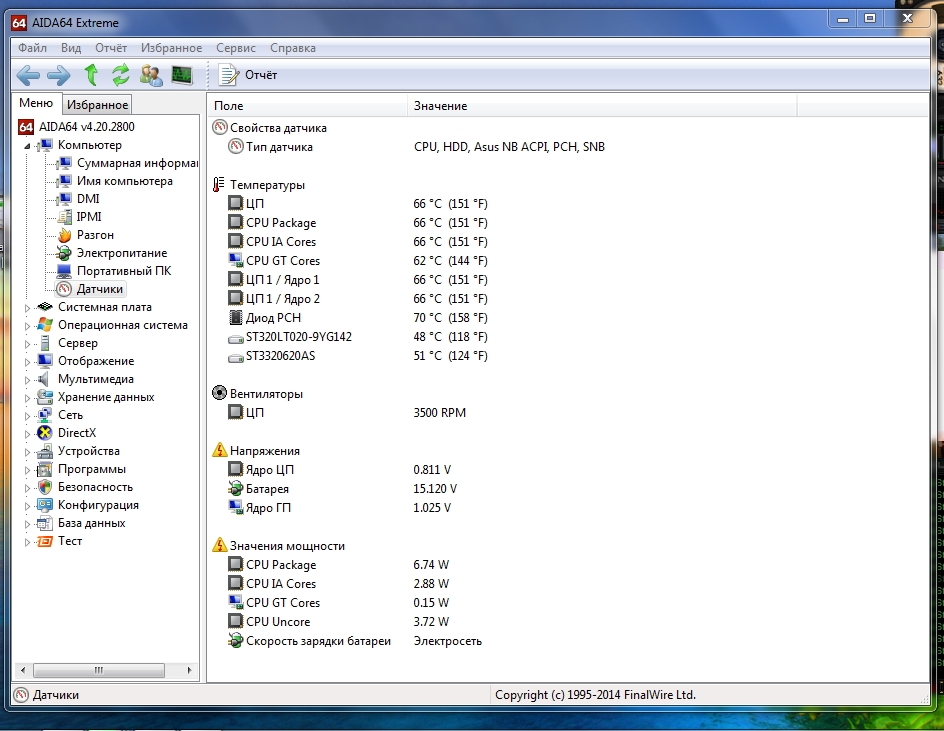Viewport: 944px width, 731px height.
Task: Click the Безопасность shield icon
Action: coord(45,487)
